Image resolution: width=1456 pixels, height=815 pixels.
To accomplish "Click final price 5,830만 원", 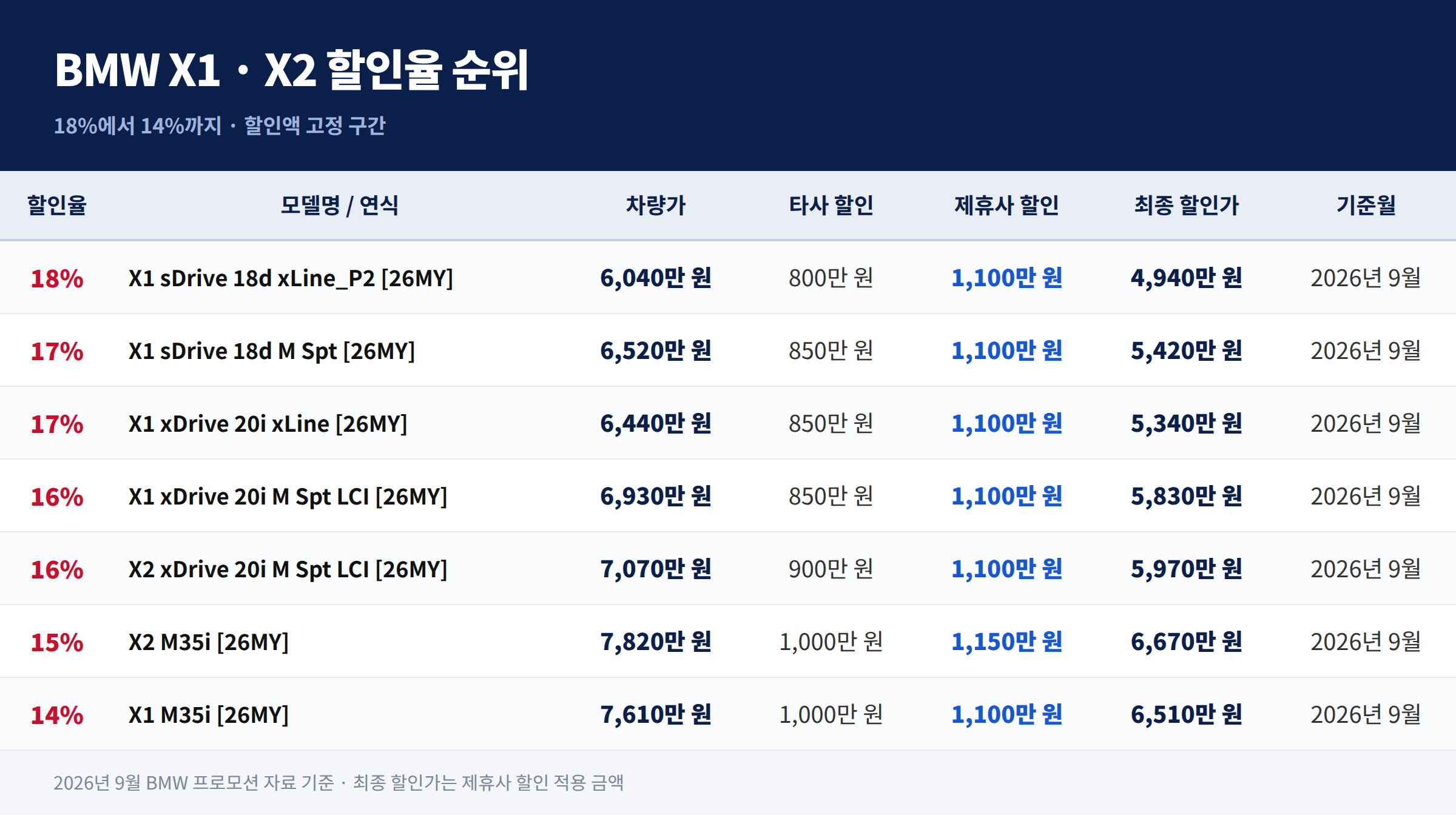I will click(1187, 496).
